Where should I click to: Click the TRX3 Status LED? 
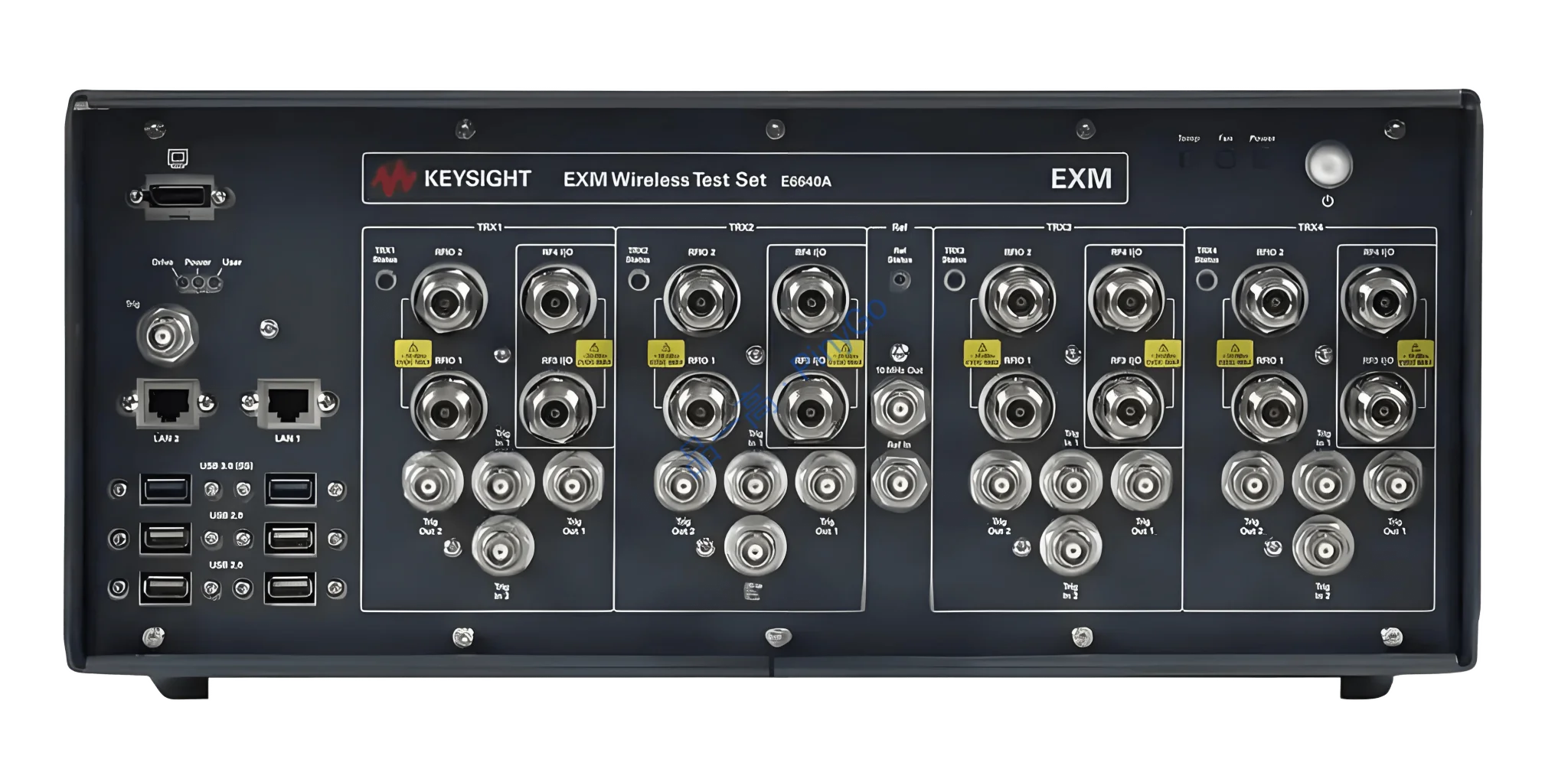pyautogui.click(x=954, y=281)
